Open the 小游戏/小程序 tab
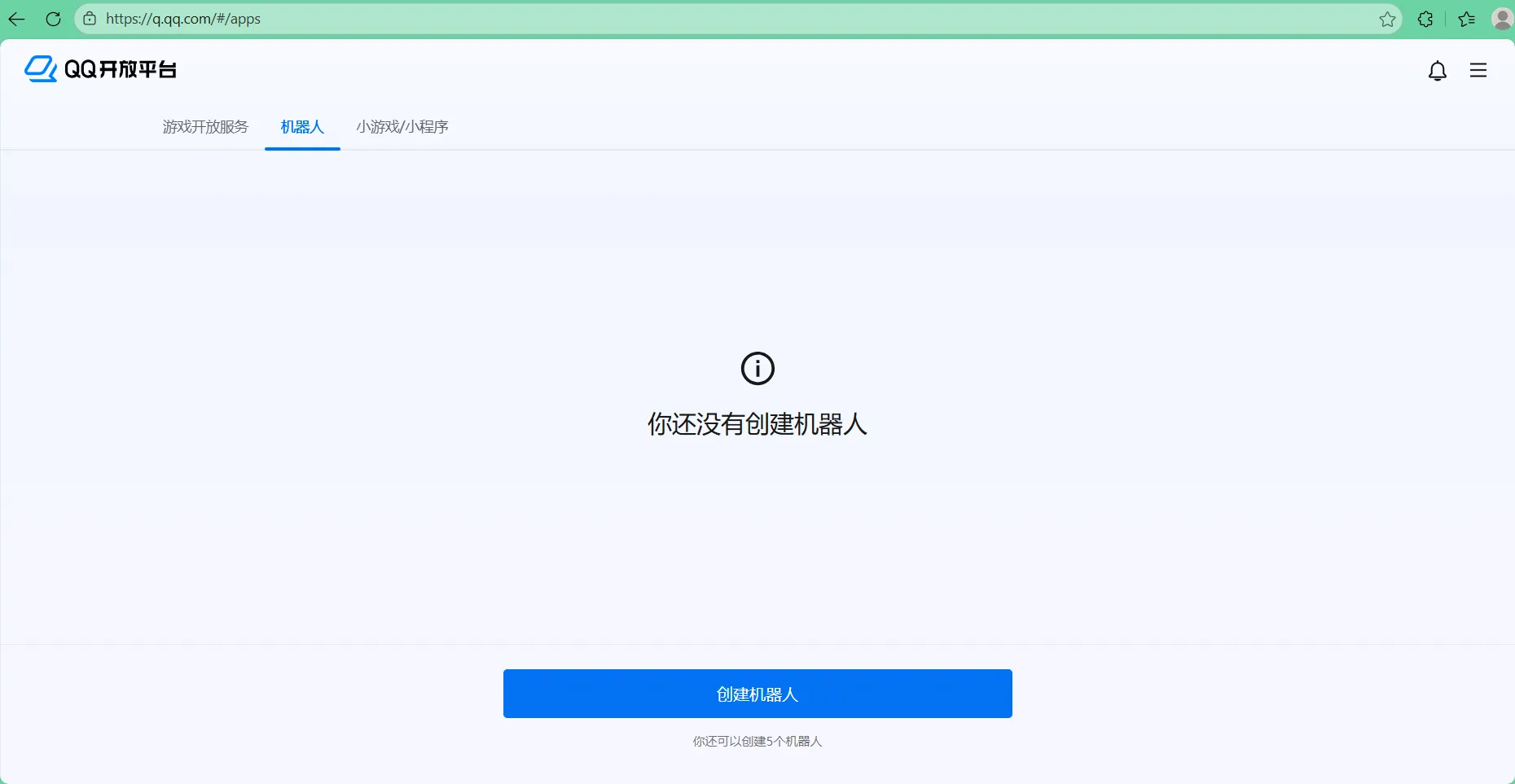 point(402,127)
